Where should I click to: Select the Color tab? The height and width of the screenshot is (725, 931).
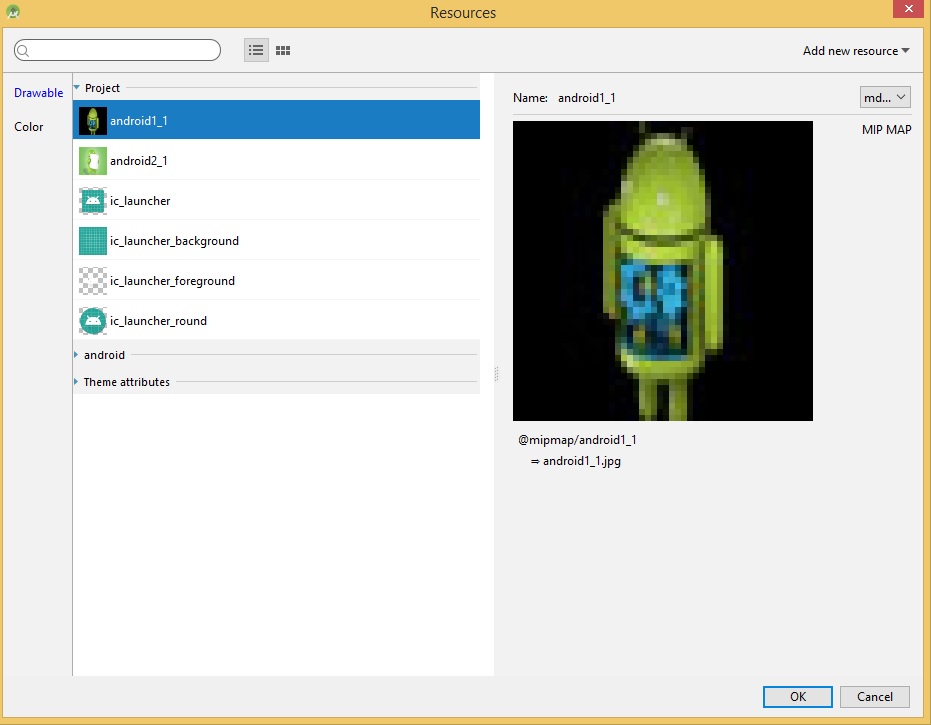(x=29, y=127)
